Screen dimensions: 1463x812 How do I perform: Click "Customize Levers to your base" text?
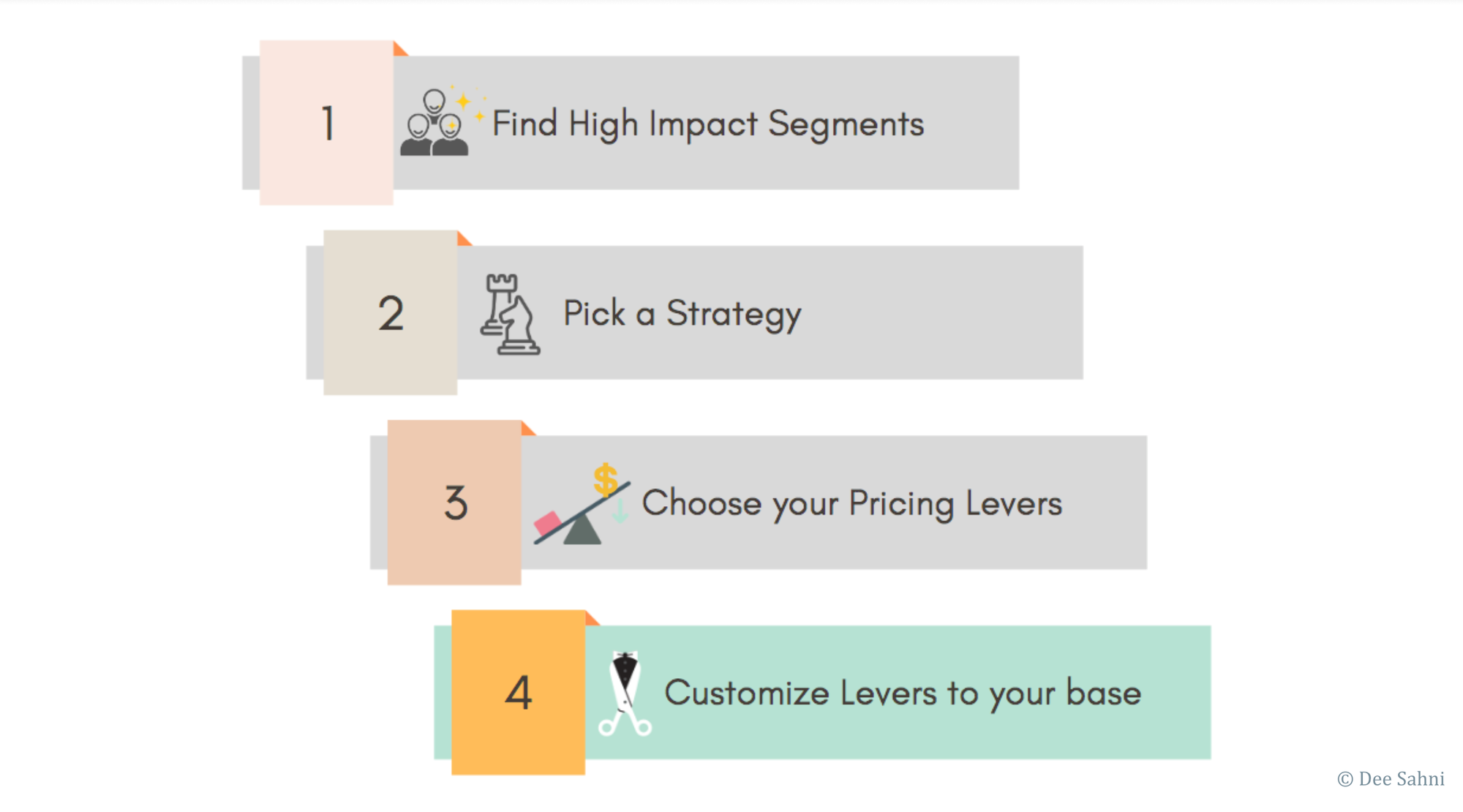tap(902, 693)
